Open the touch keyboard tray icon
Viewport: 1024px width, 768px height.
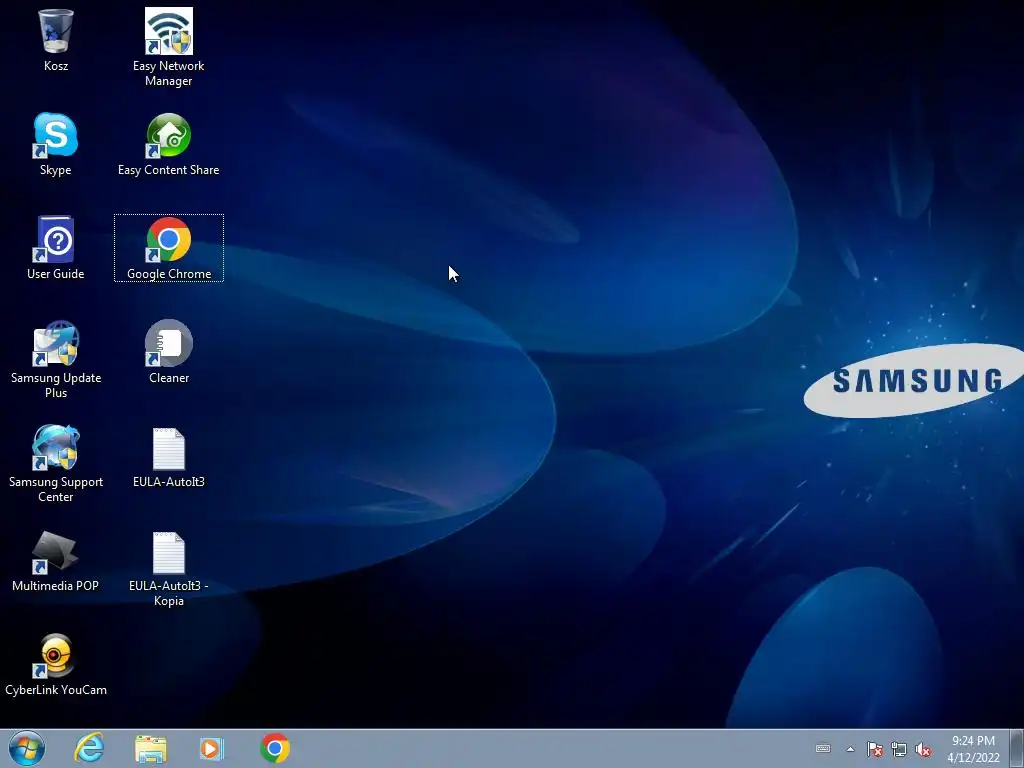[x=823, y=748]
